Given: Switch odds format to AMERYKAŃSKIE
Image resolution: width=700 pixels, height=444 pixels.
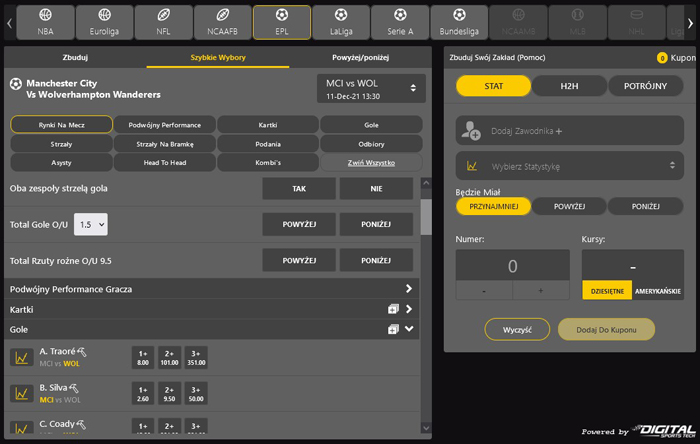Looking at the screenshot, I should point(658,290).
